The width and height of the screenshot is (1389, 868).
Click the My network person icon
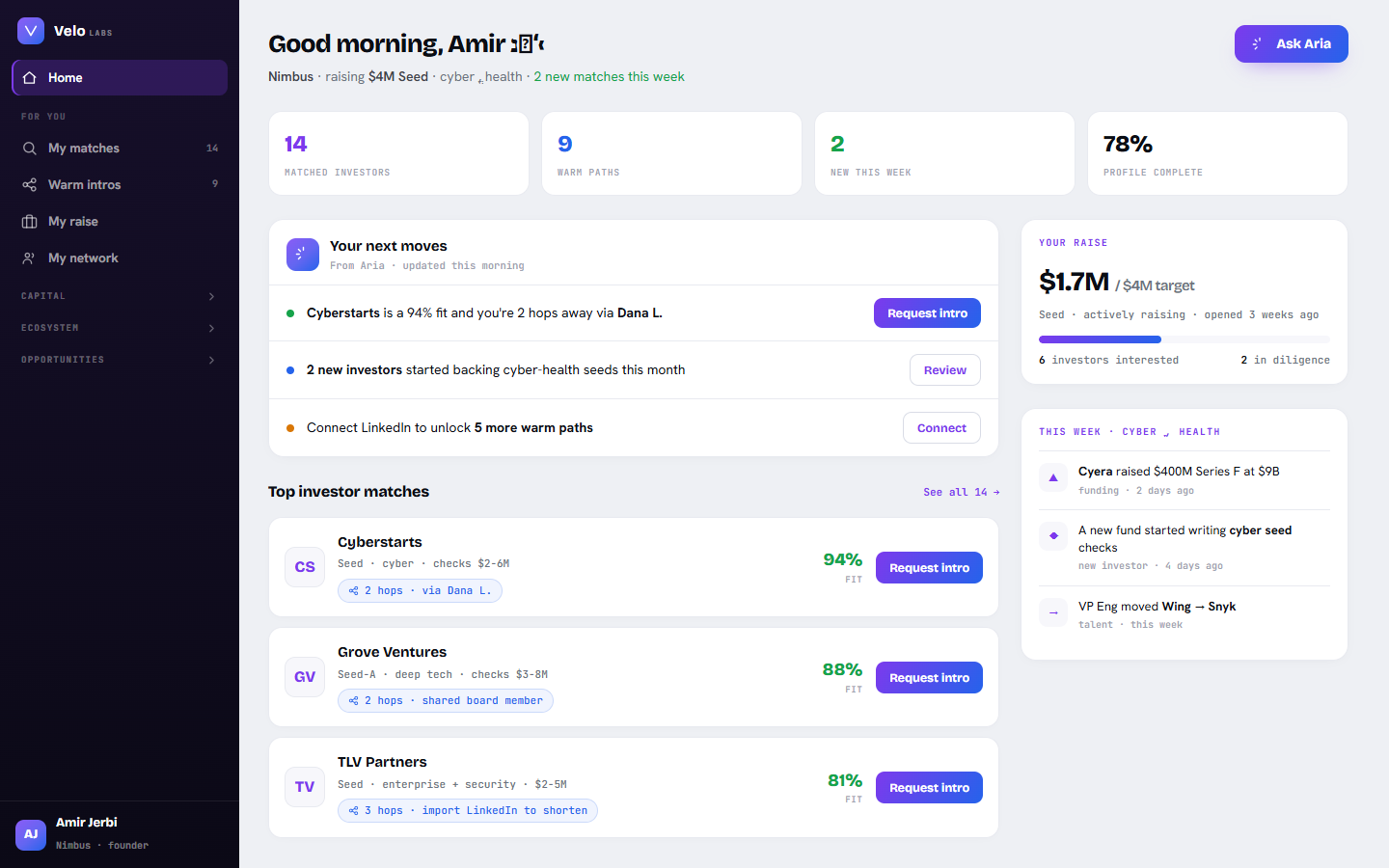point(30,258)
